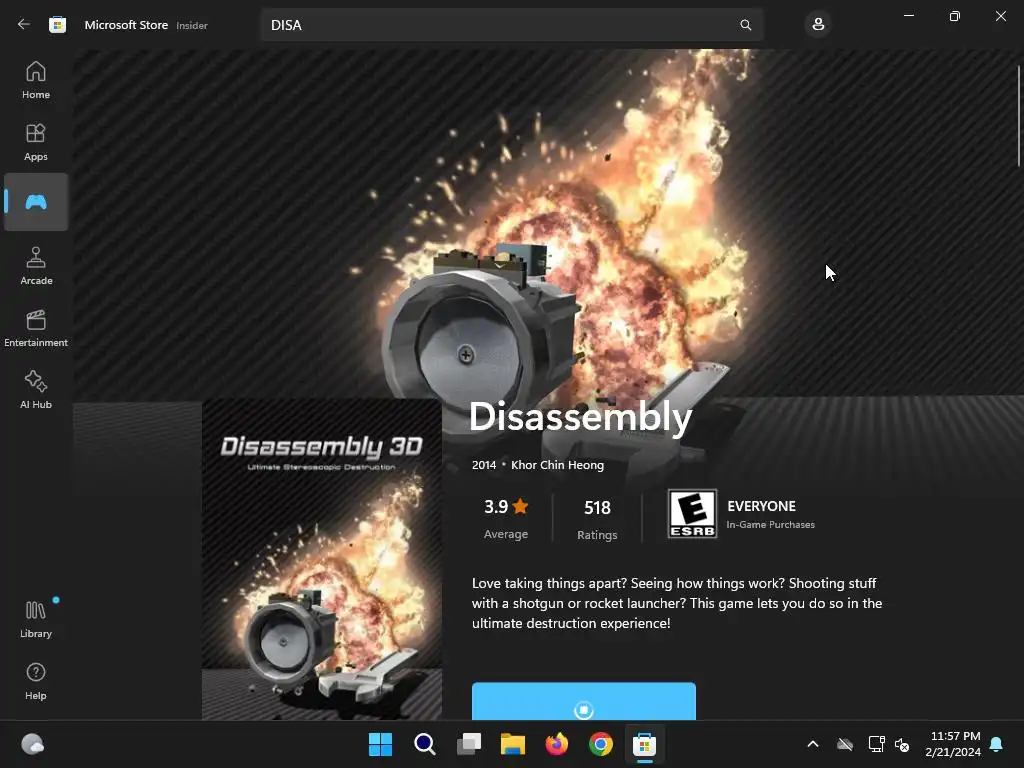Open Library in sidebar
1024x768 pixels.
pos(36,620)
